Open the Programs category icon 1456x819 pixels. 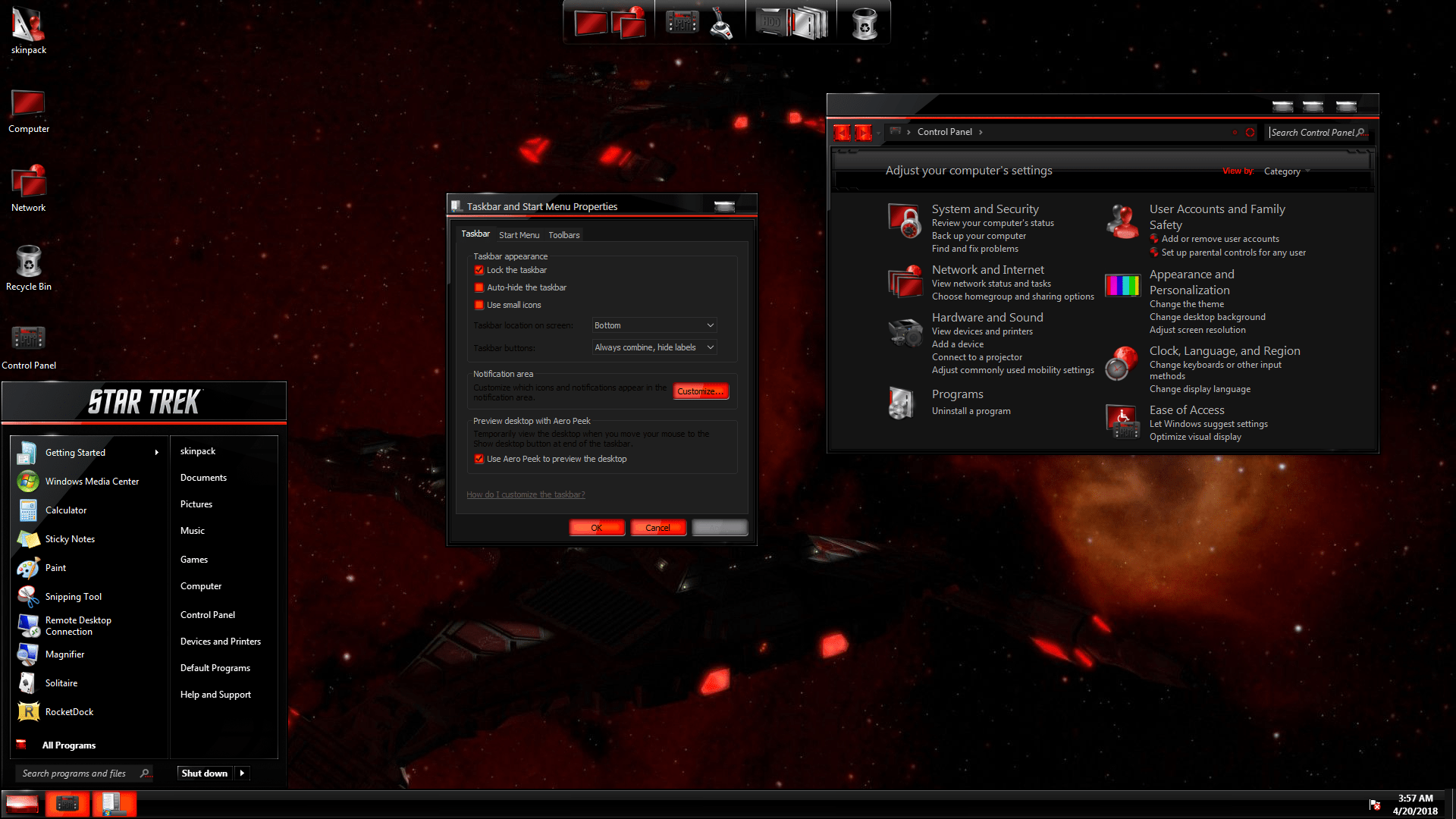902,403
